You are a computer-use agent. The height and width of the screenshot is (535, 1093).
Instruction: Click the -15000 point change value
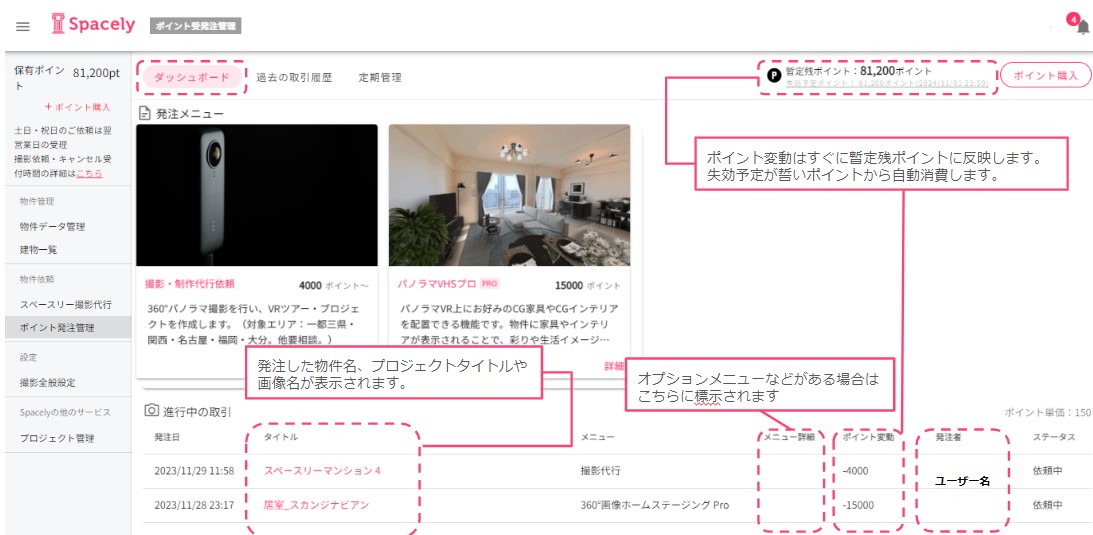[858, 505]
